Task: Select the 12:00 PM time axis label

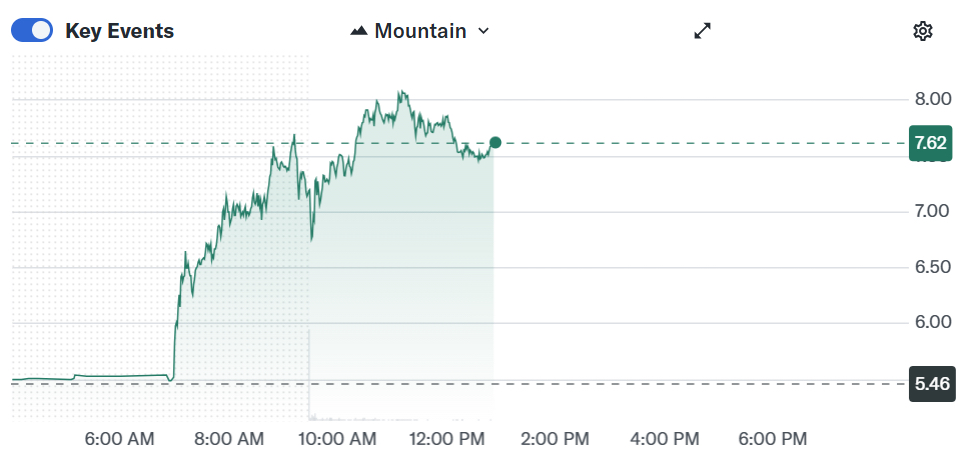Action: [x=448, y=439]
